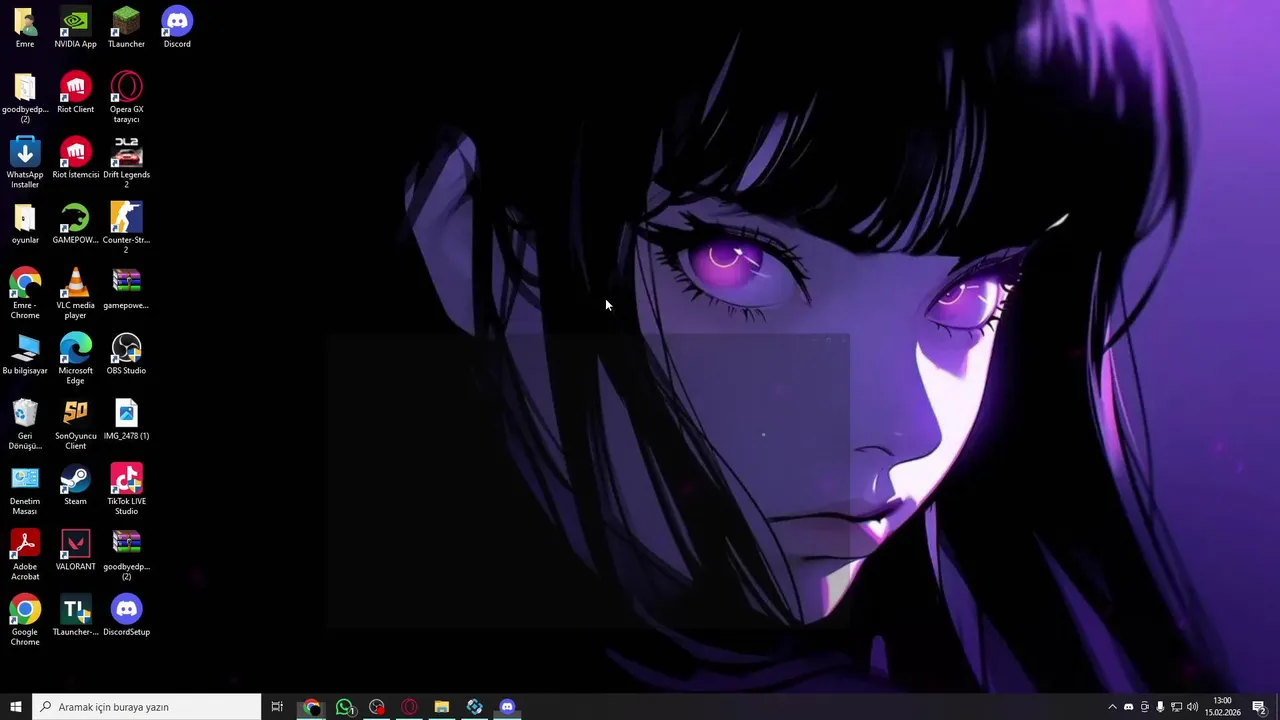Open File Explorer from the taskbar

pos(442,707)
